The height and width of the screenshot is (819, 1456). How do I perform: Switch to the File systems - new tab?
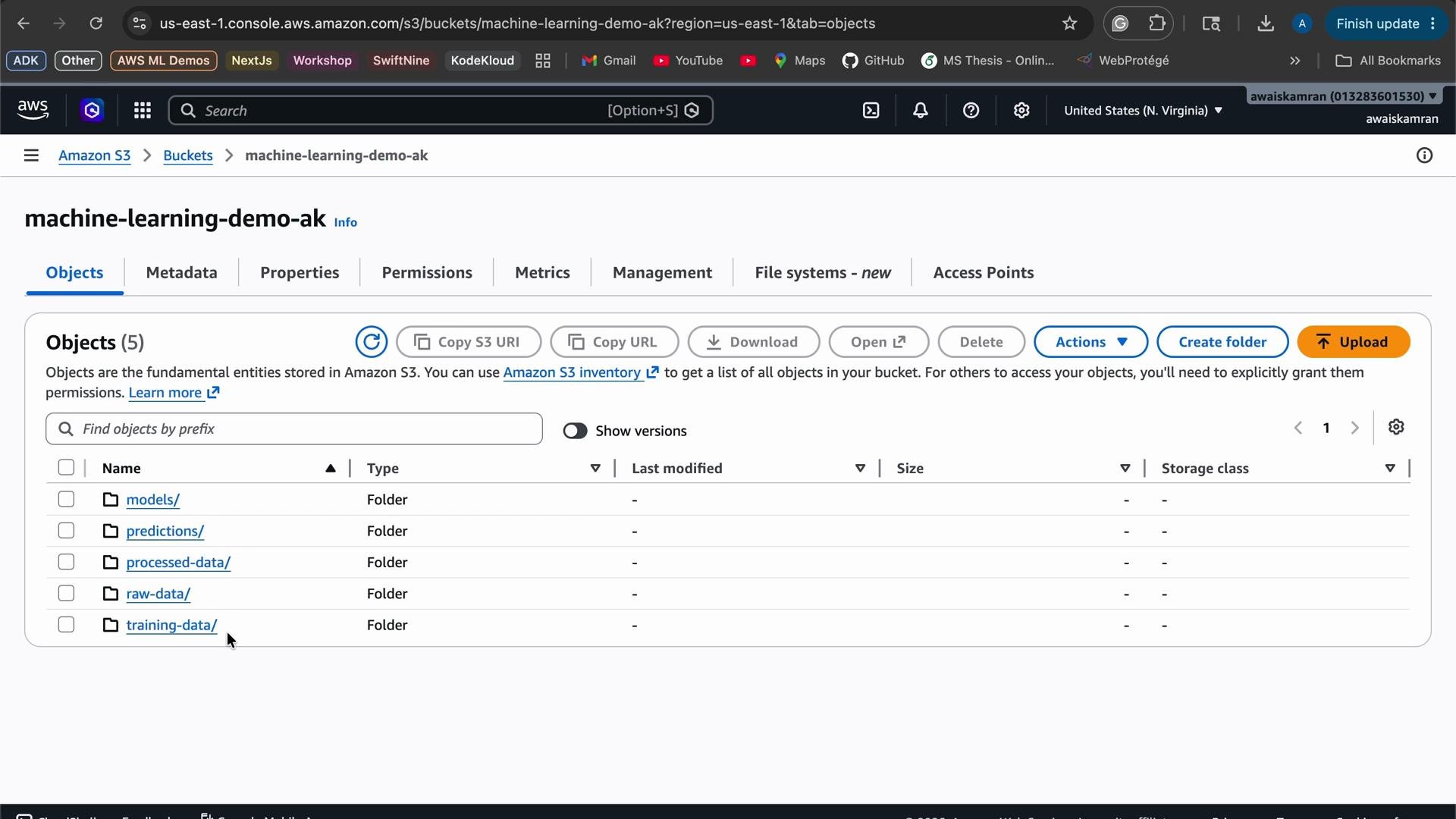click(x=823, y=273)
